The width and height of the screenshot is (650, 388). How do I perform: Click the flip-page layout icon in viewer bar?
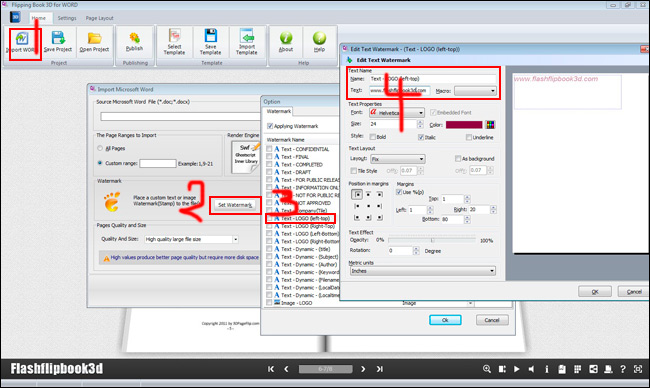pyautogui.click(x=502, y=369)
